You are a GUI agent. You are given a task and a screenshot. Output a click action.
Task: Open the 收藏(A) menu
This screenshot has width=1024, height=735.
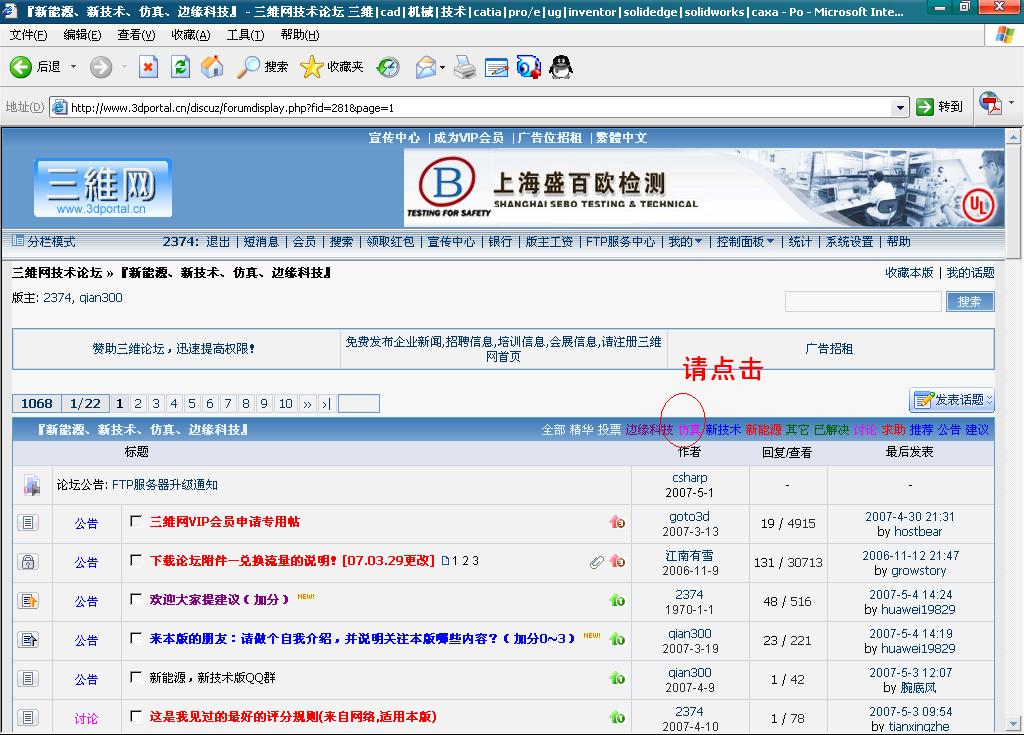[x=191, y=35]
